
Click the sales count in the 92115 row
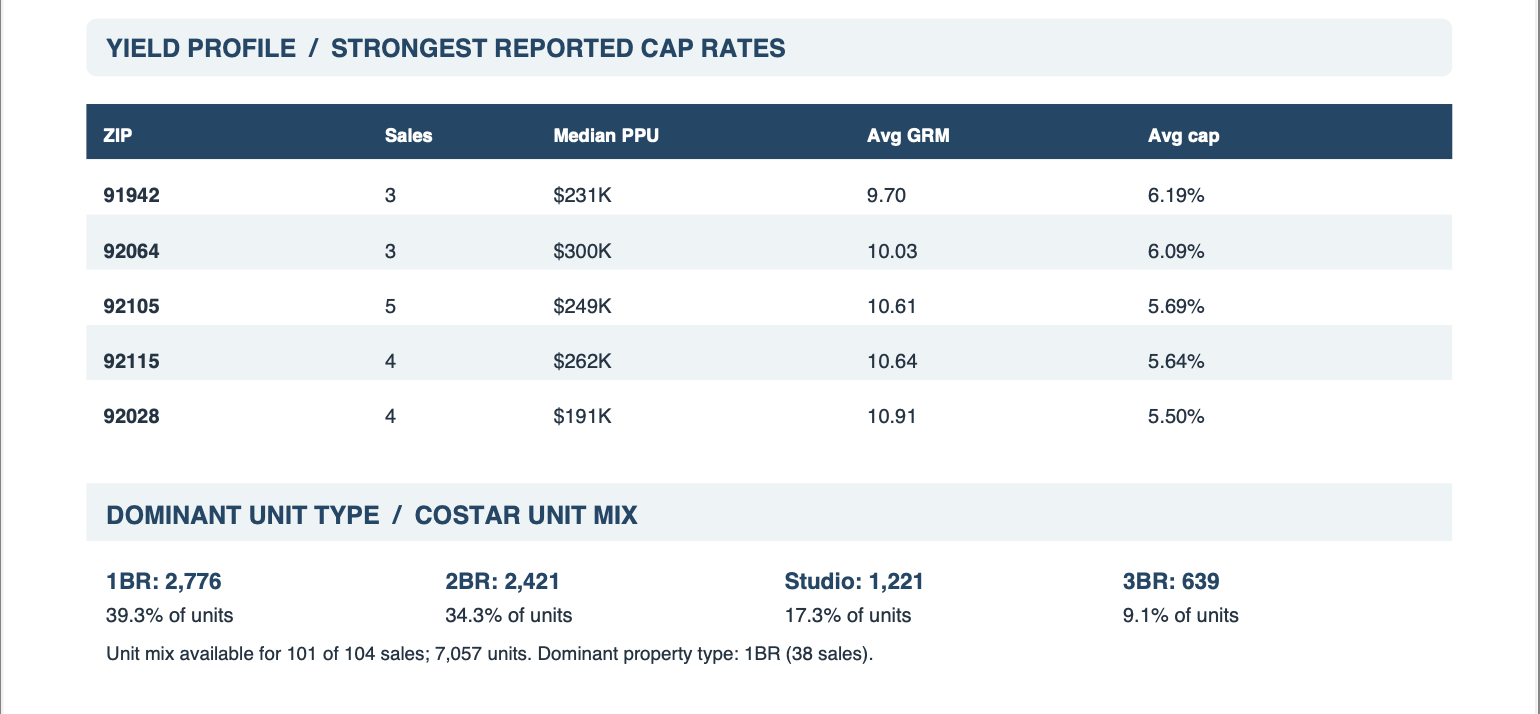(x=390, y=362)
